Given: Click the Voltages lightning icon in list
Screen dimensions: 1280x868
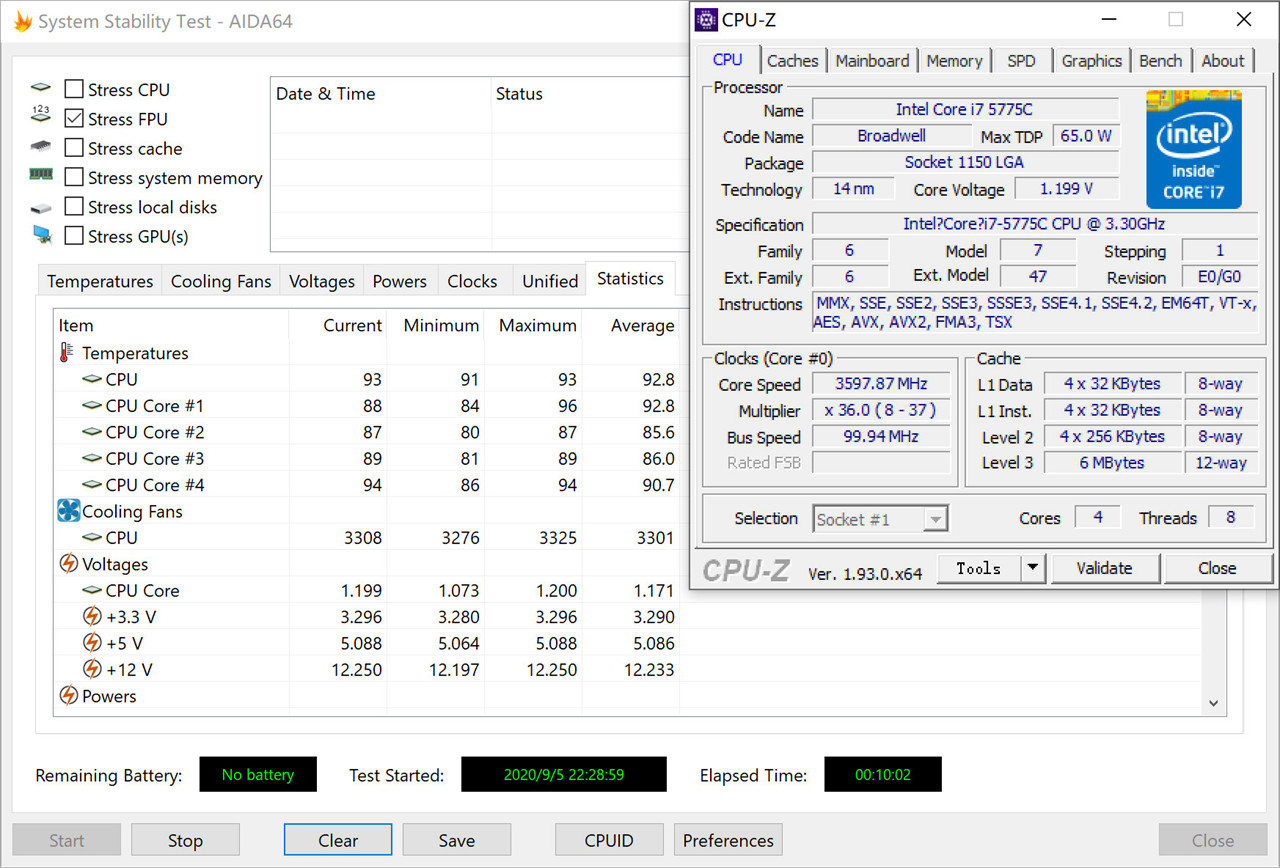Looking at the screenshot, I should (68, 564).
